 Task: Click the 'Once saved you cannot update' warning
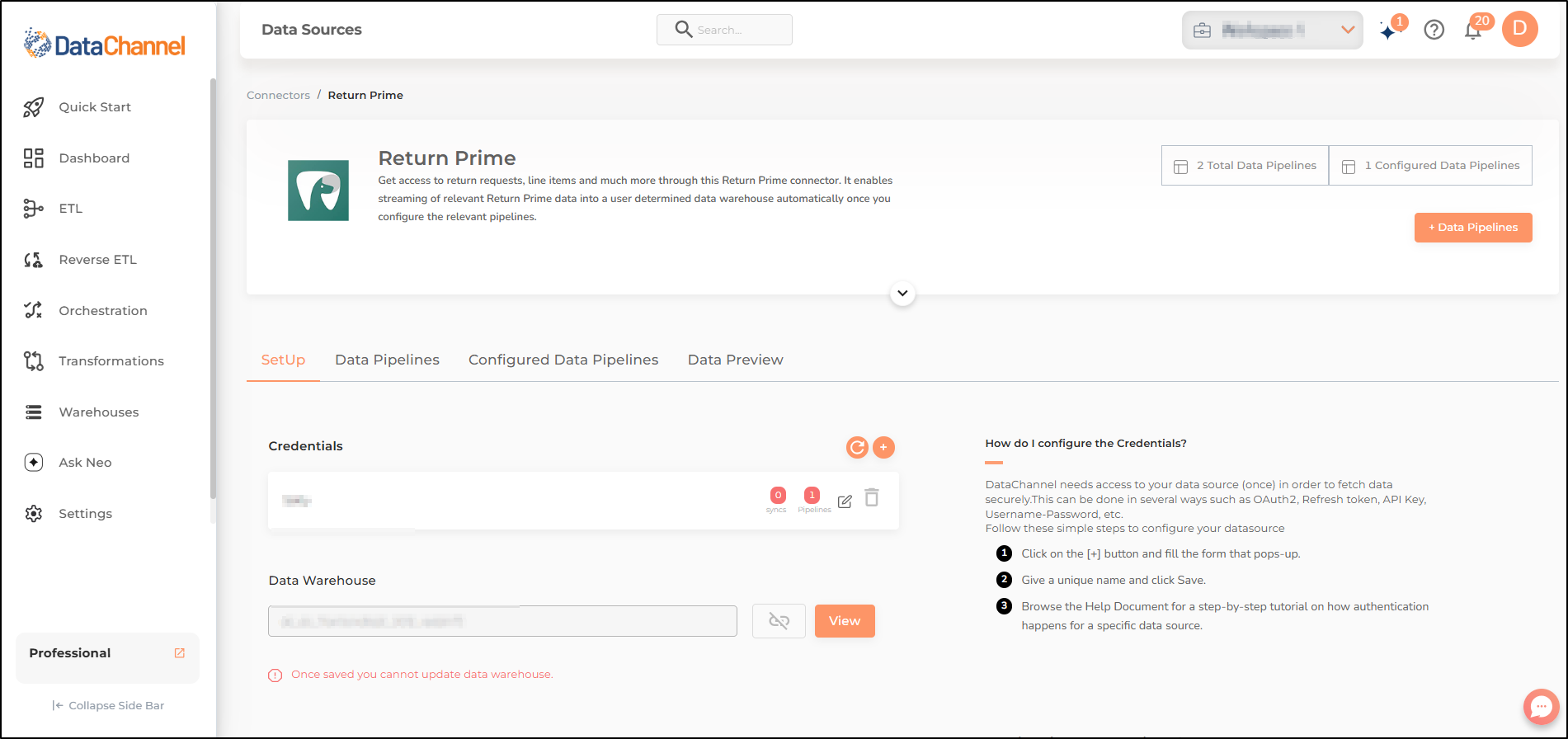[421, 675]
